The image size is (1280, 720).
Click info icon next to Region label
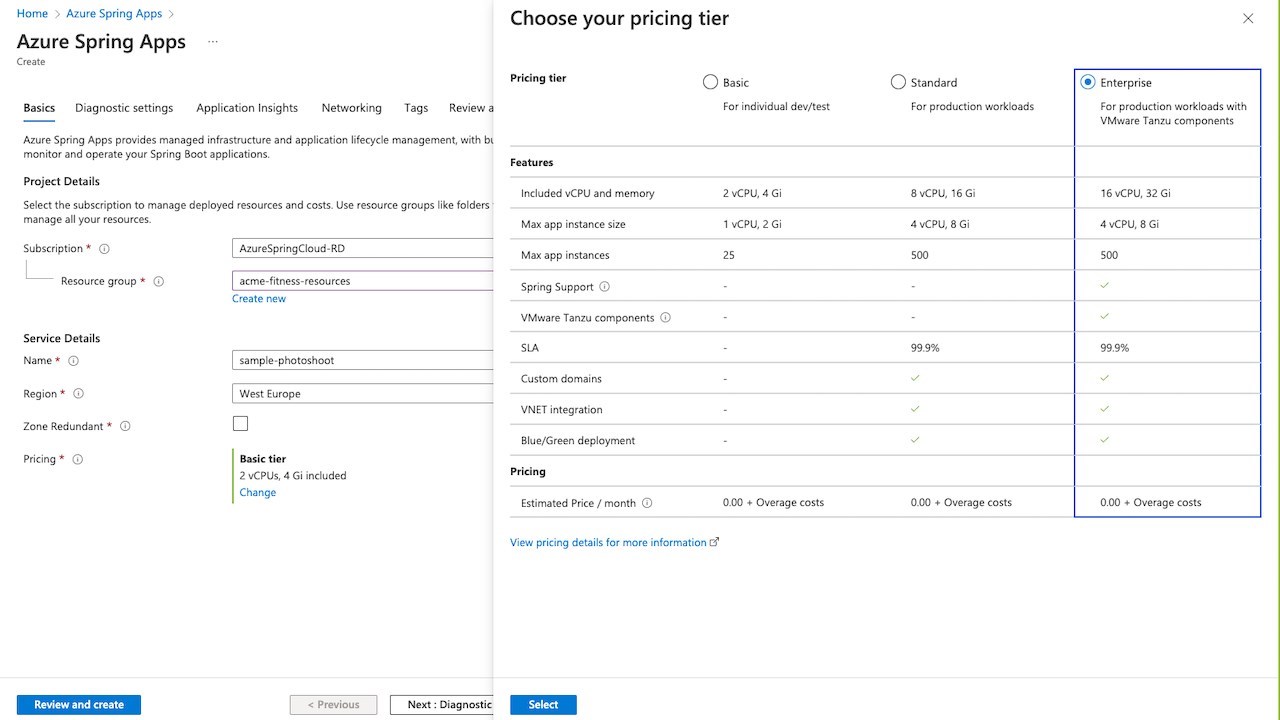pos(79,394)
